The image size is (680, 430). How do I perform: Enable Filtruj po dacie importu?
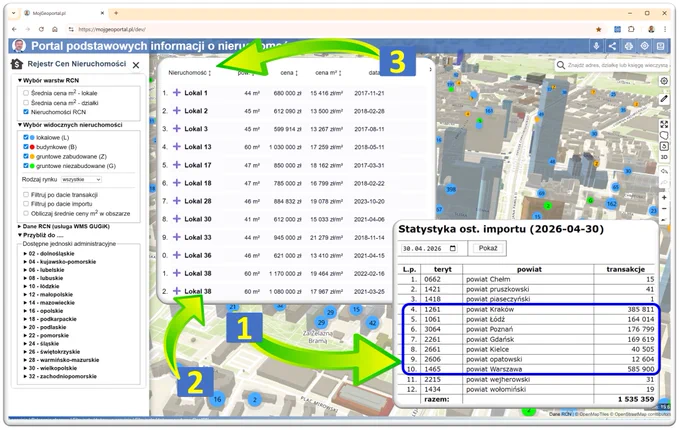[26, 204]
